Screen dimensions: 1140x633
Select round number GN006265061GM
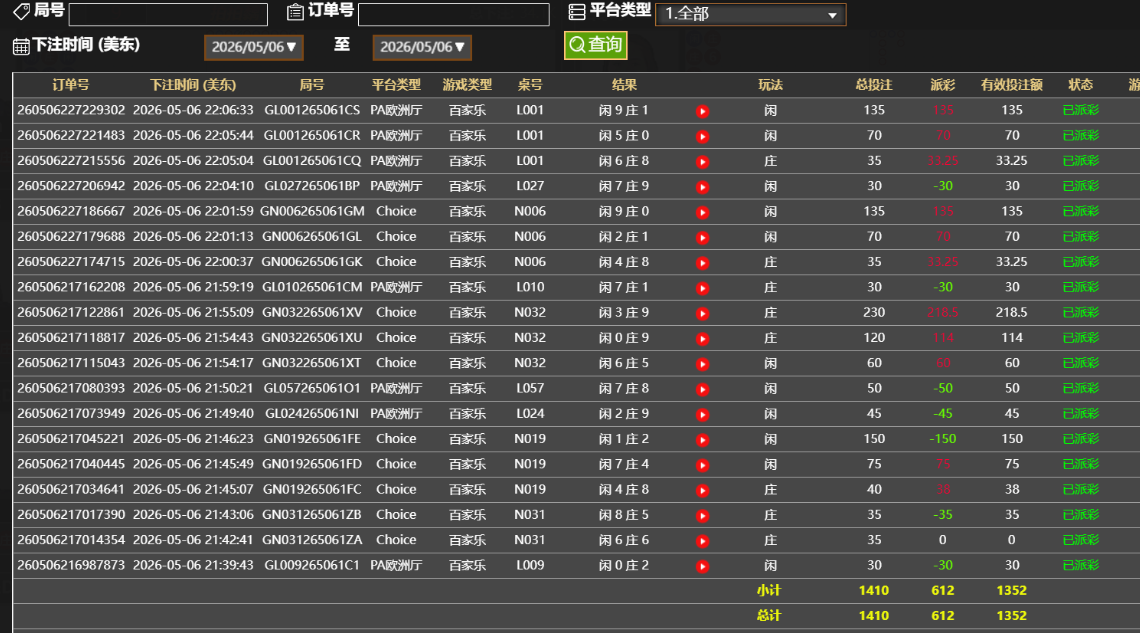[x=313, y=211]
